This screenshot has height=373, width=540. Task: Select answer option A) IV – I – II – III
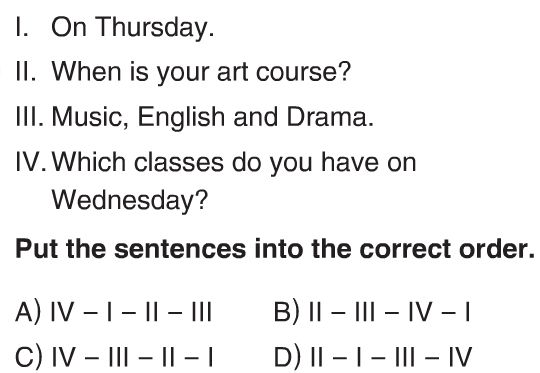point(113,312)
